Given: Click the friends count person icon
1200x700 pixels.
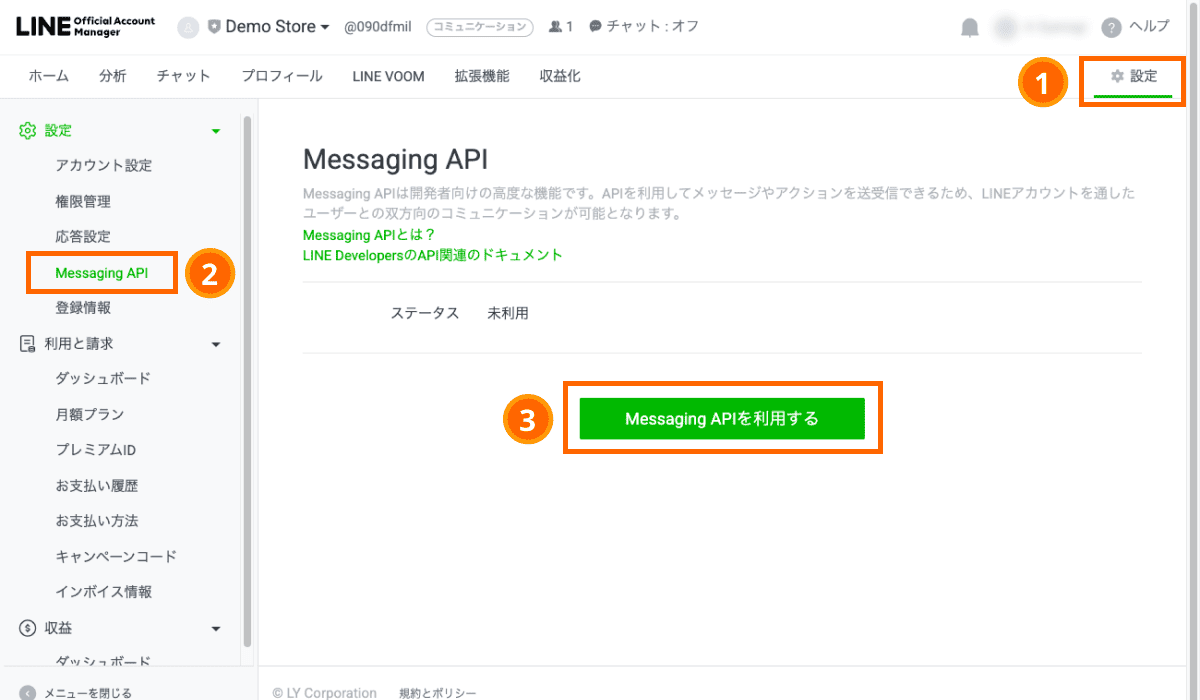Looking at the screenshot, I should coord(555,27).
